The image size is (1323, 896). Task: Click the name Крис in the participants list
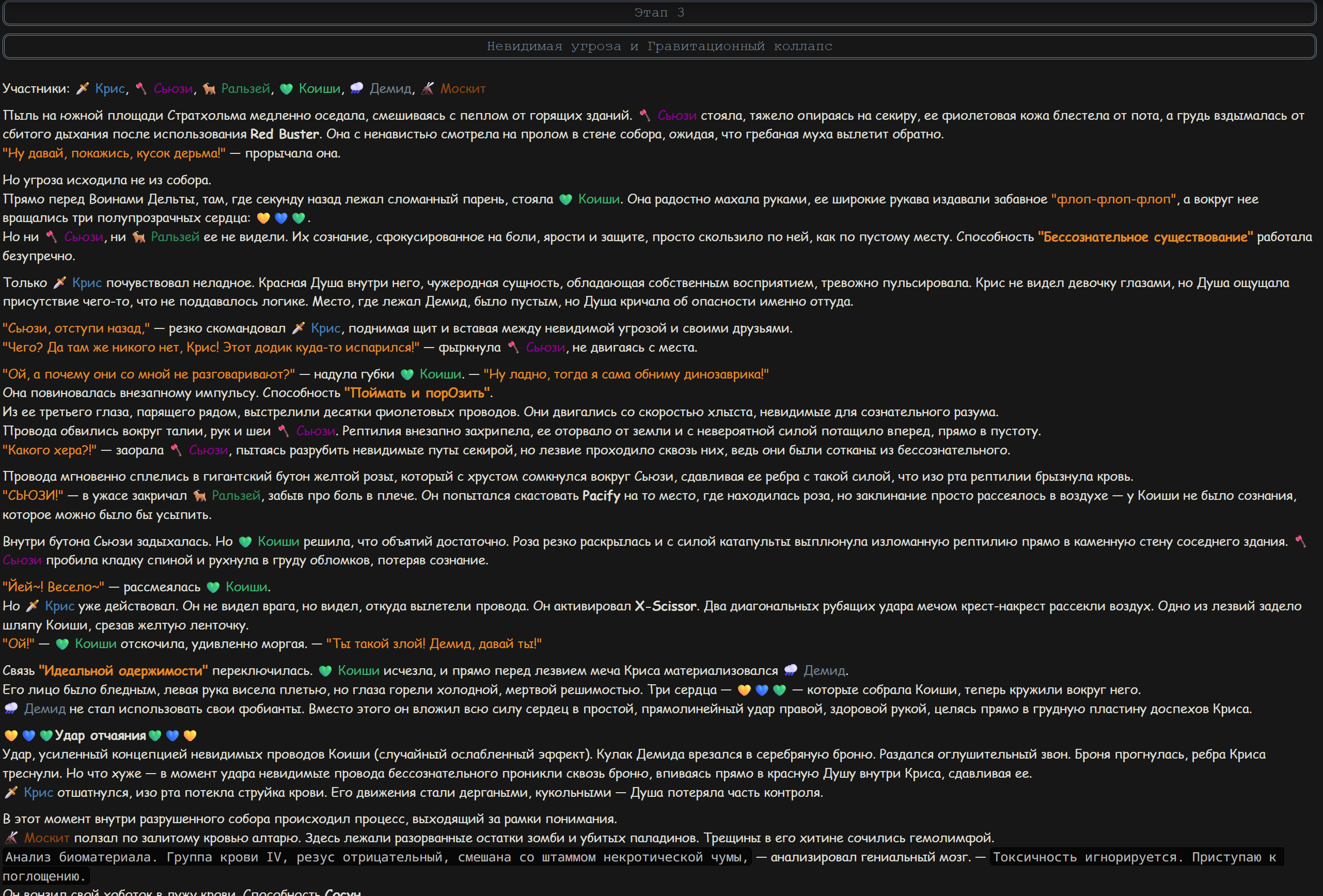click(x=110, y=88)
